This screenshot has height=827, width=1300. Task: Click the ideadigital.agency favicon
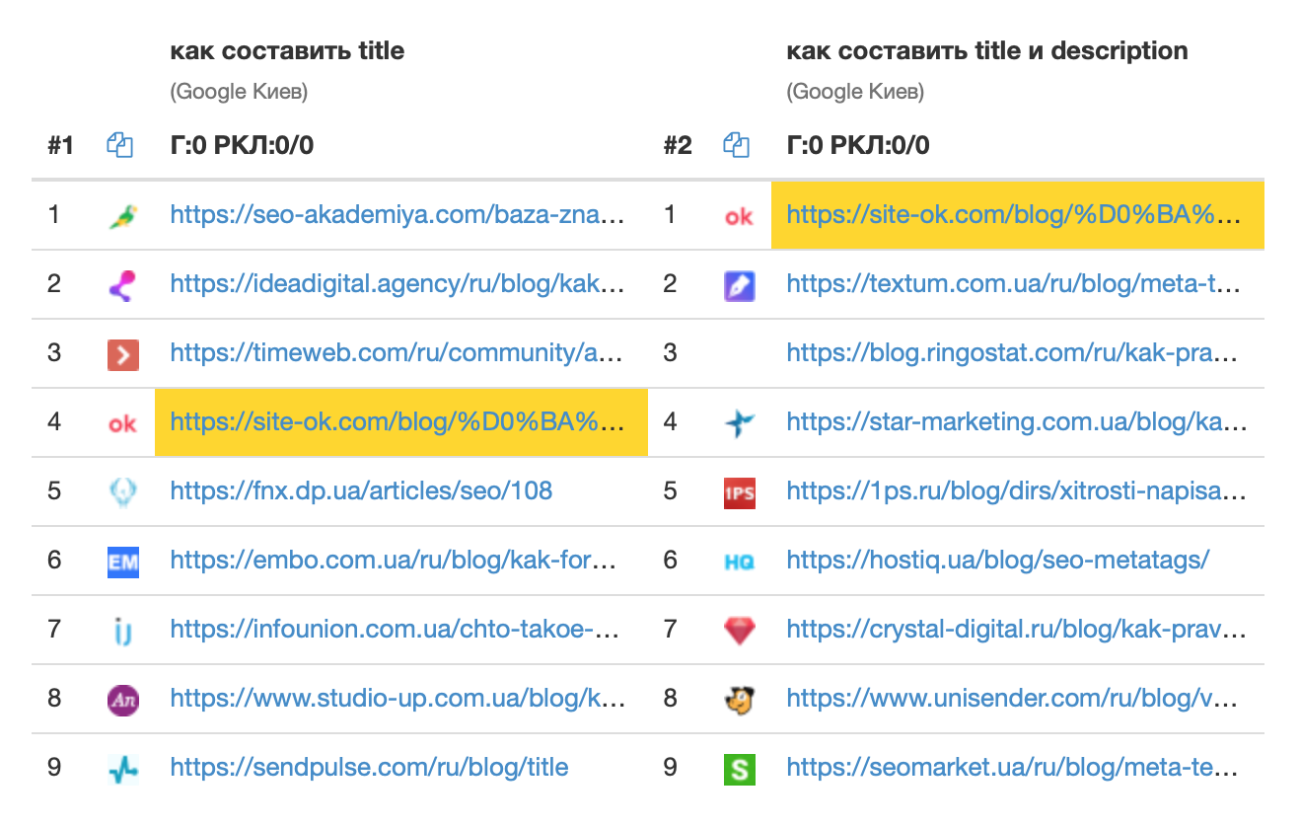click(123, 285)
